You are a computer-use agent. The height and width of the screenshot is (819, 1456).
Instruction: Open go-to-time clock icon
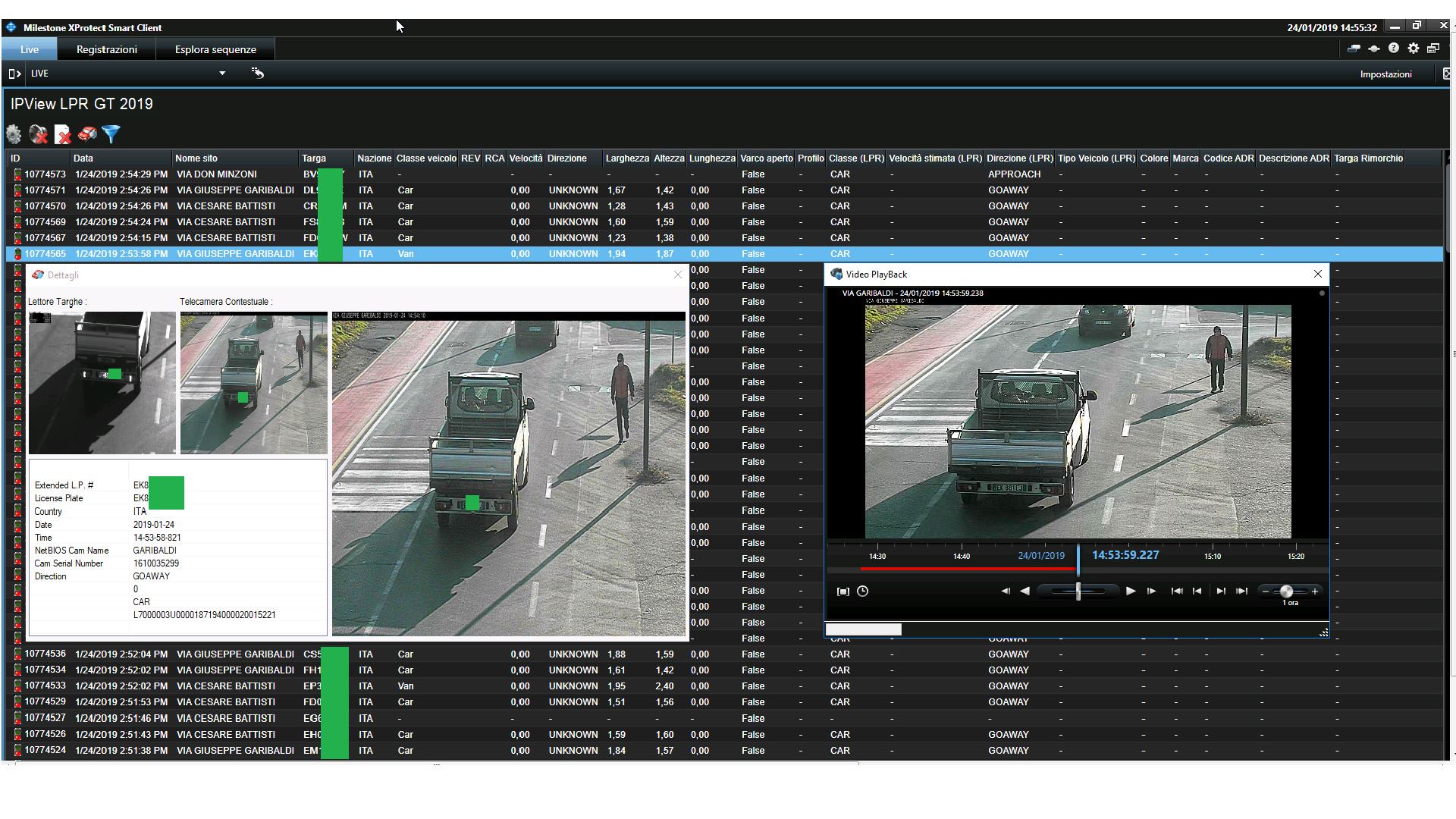[863, 591]
